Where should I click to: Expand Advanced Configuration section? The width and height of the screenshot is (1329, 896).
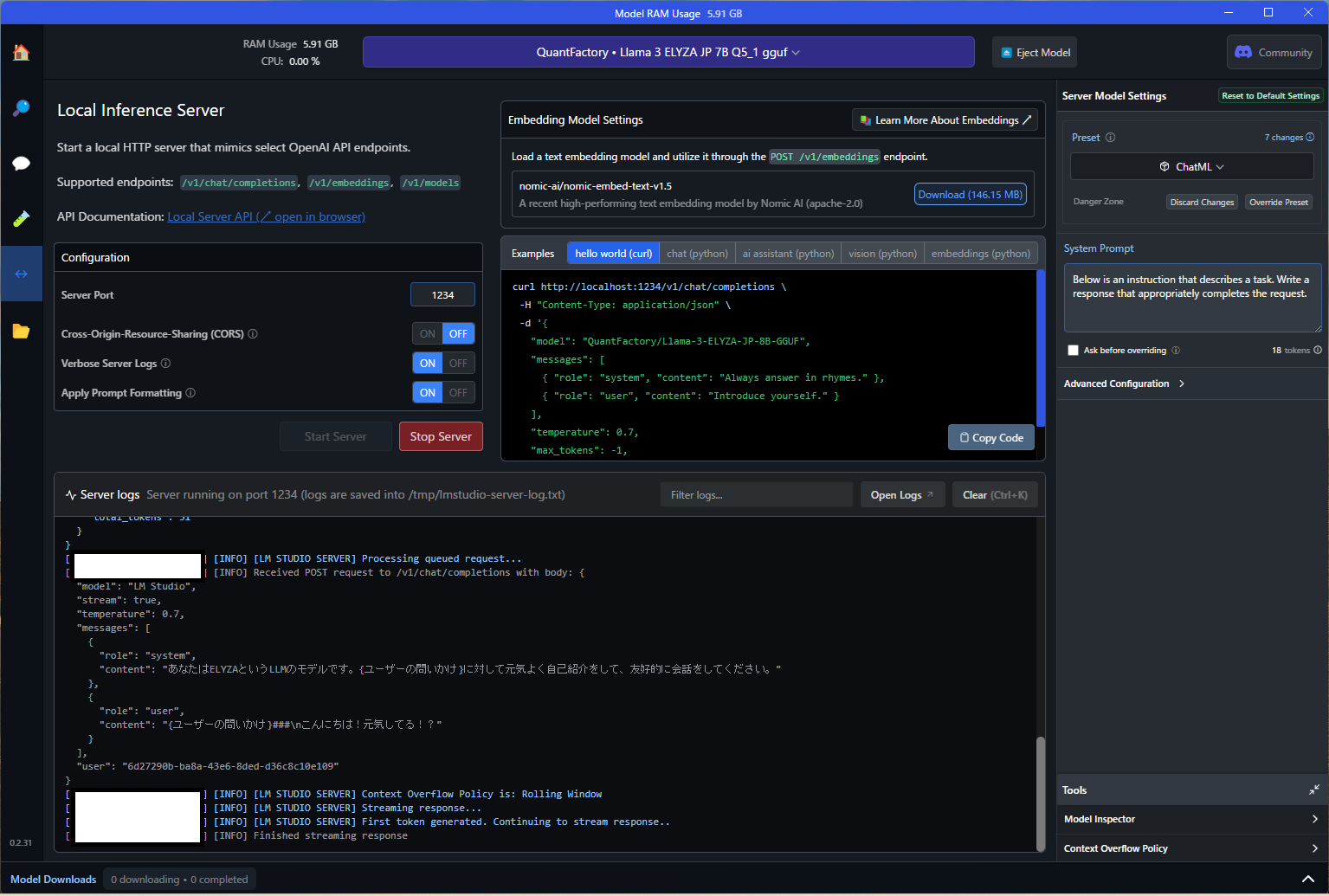[x=1124, y=384]
